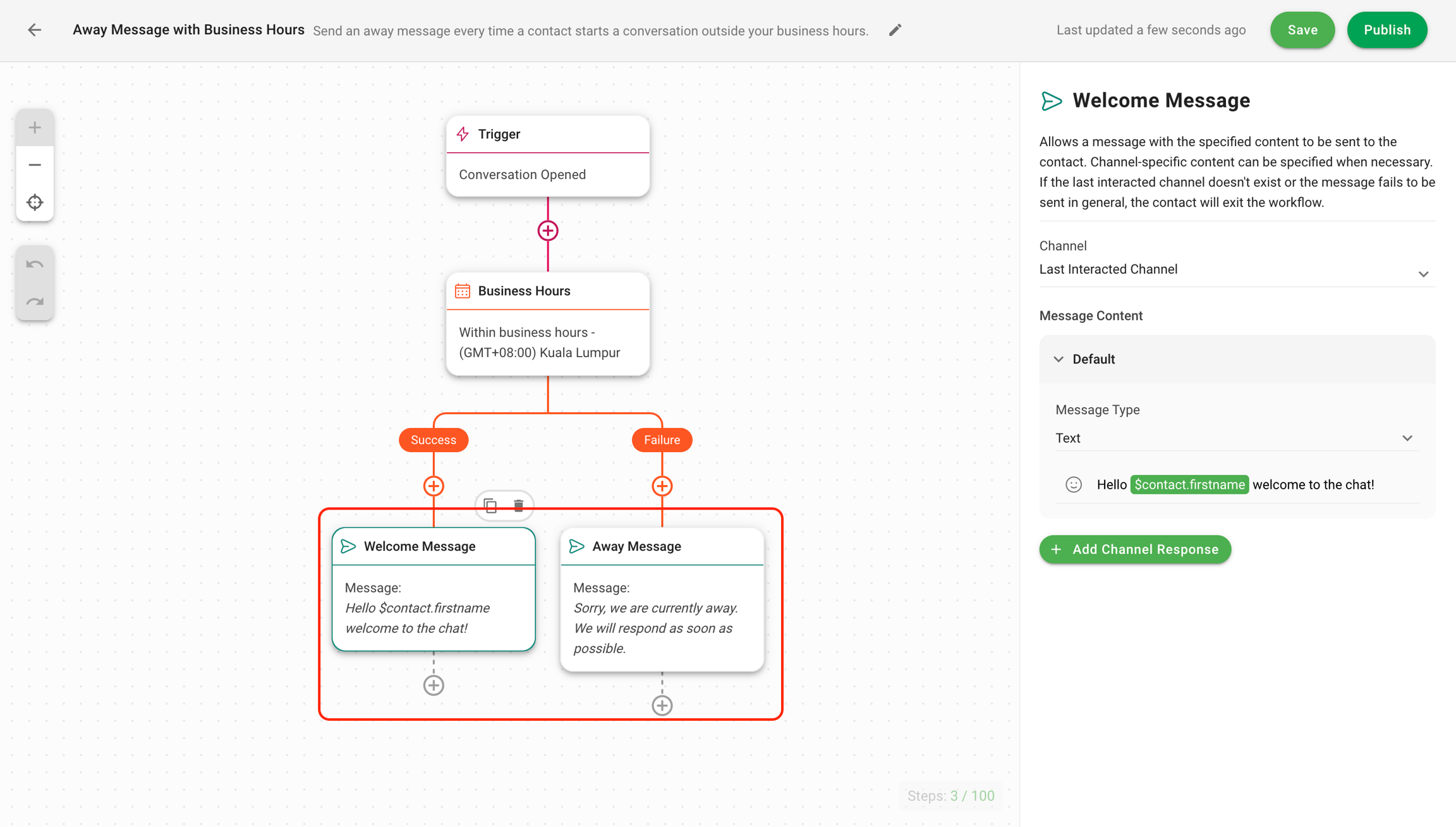Select the Business Hours node

[x=547, y=324]
